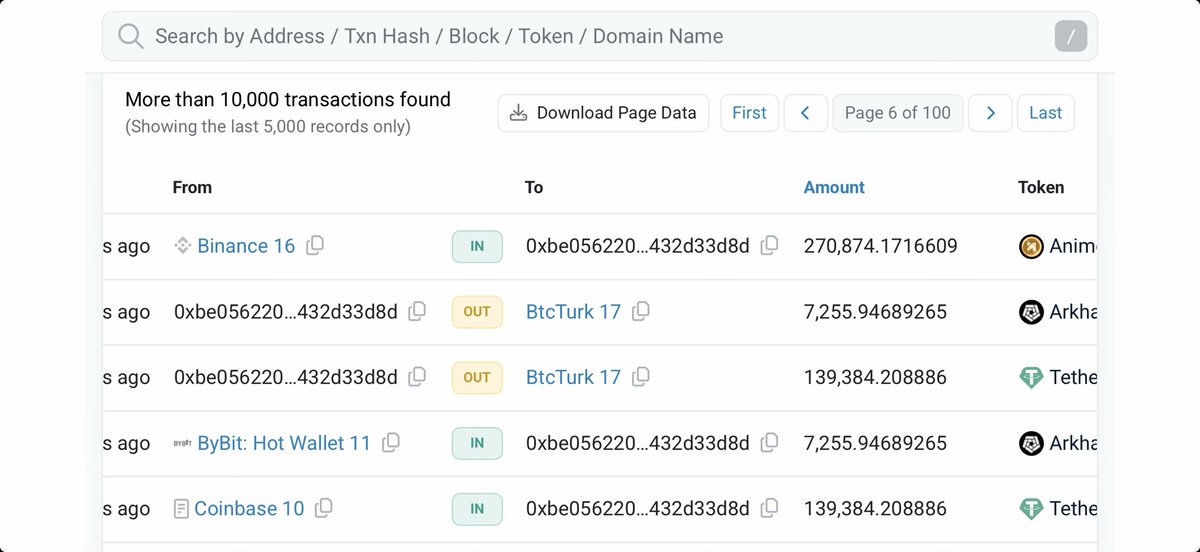Download Page Data button
The height and width of the screenshot is (552, 1200).
603,113
